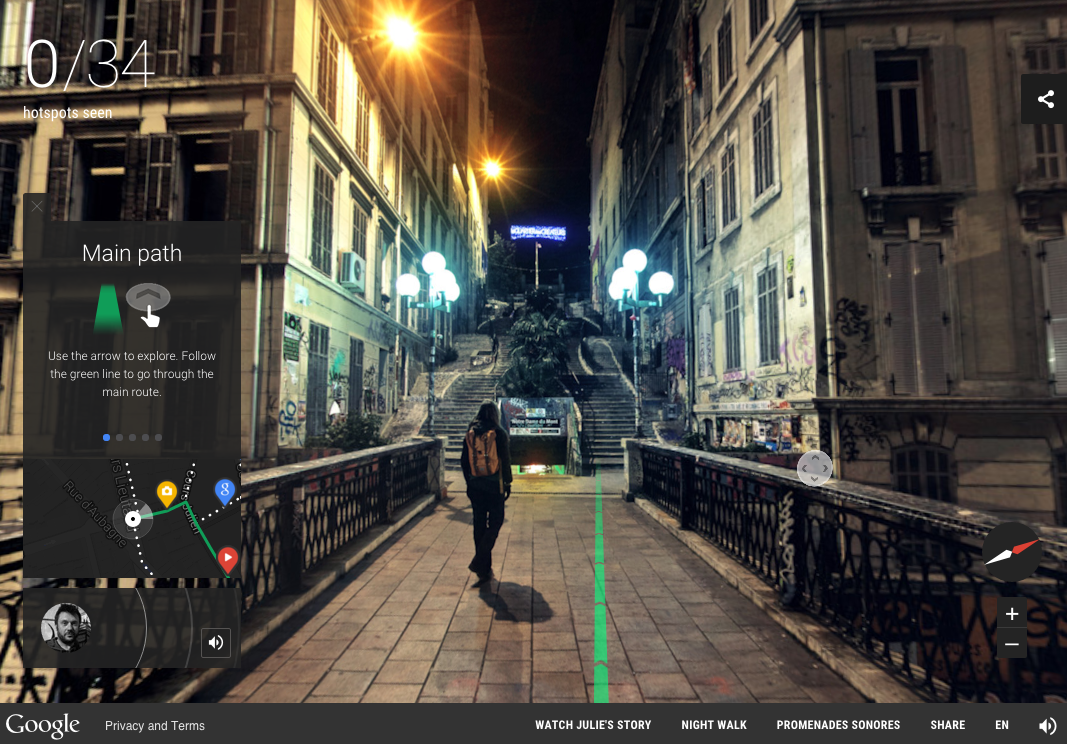Viewport: 1067px width, 744px height.
Task: Toggle the sound icon in the bottom-right corner
Action: tap(1048, 725)
